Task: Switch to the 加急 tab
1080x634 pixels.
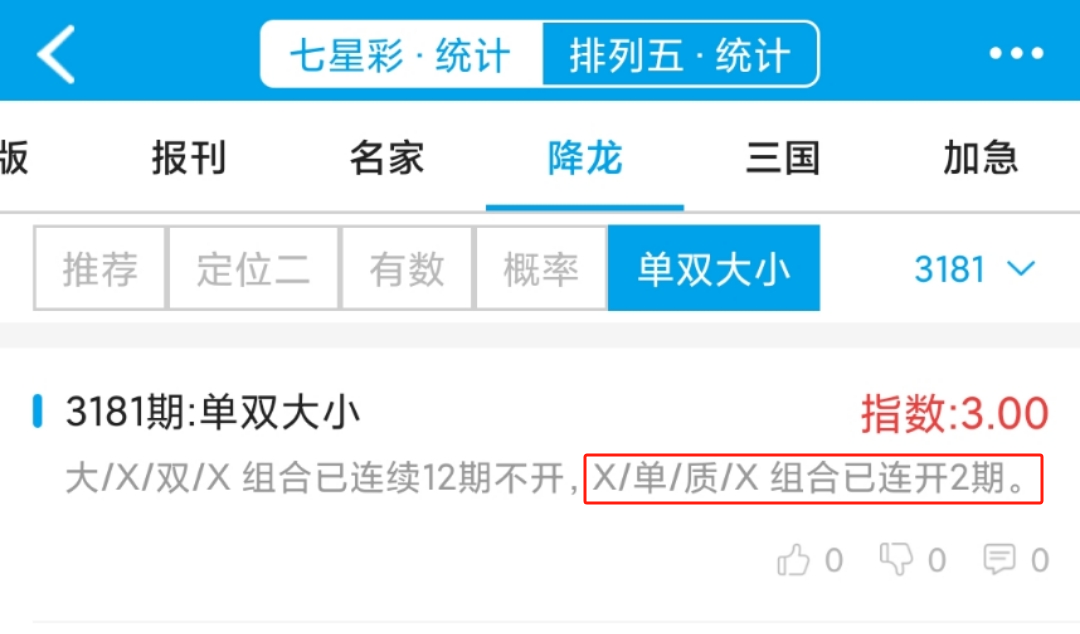Action: [x=981, y=158]
